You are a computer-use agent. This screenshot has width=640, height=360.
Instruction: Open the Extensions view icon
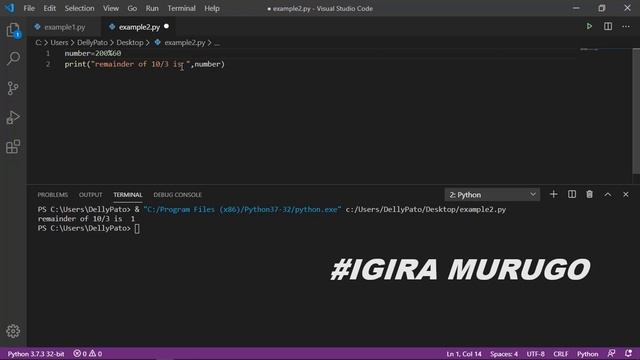13,147
